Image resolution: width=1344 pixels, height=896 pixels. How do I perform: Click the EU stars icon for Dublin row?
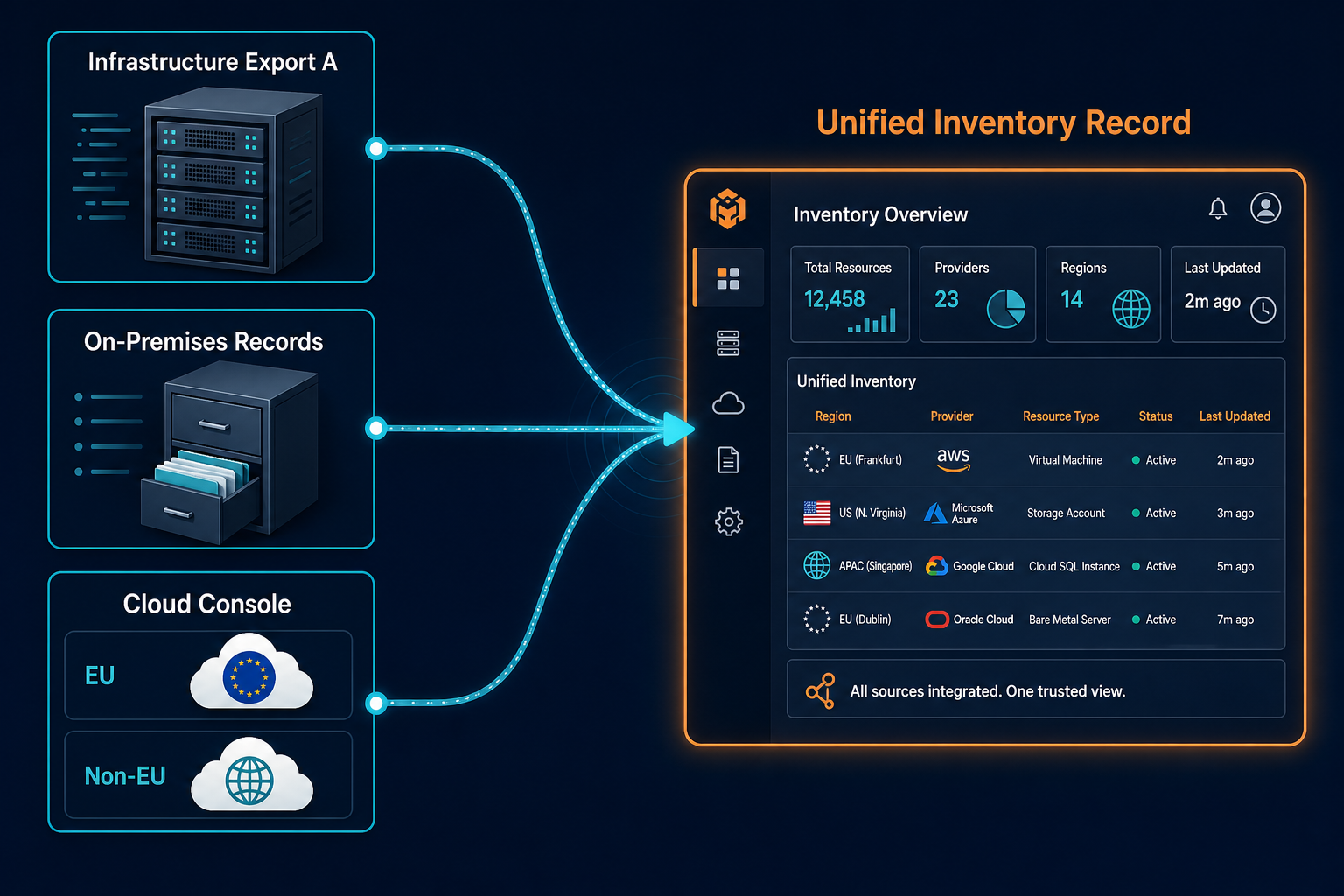(x=816, y=619)
